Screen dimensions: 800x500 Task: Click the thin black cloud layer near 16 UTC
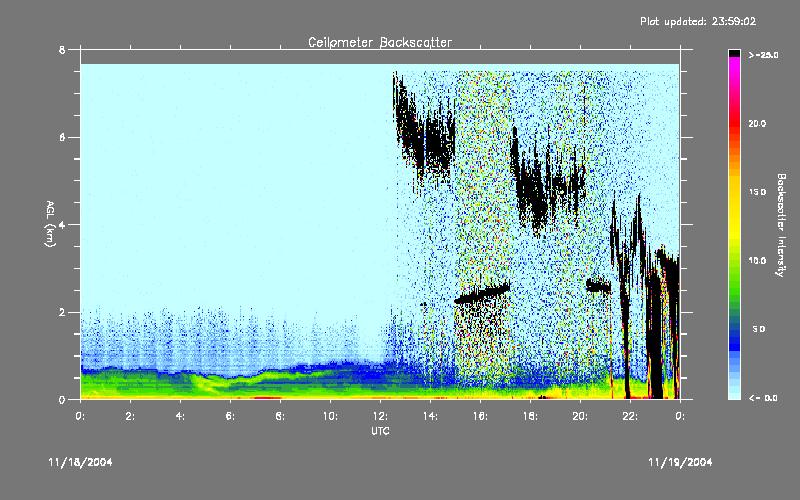(x=482, y=294)
